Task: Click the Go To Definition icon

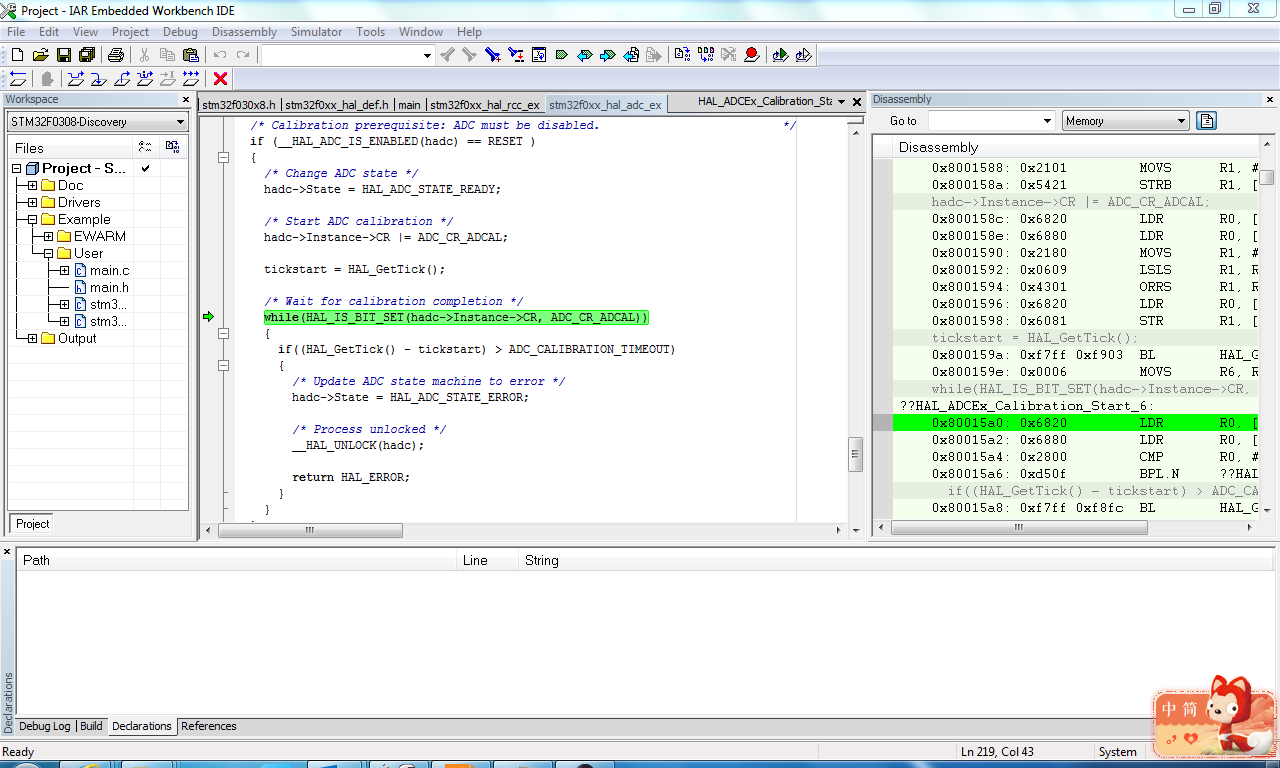Action: 538,55
